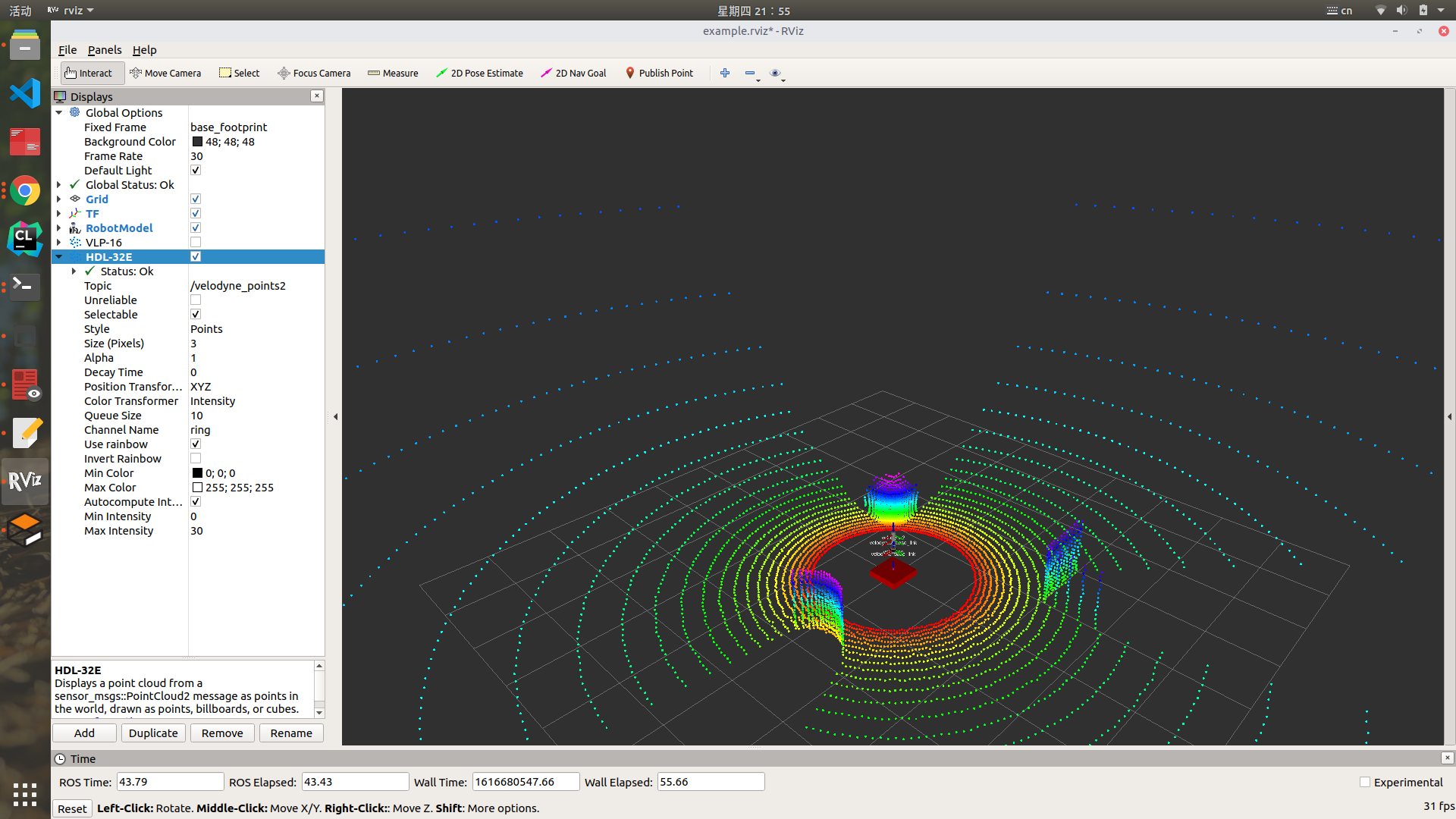This screenshot has width=1456, height=819.
Task: Open the view eye icon dropdown
Action: click(x=776, y=74)
